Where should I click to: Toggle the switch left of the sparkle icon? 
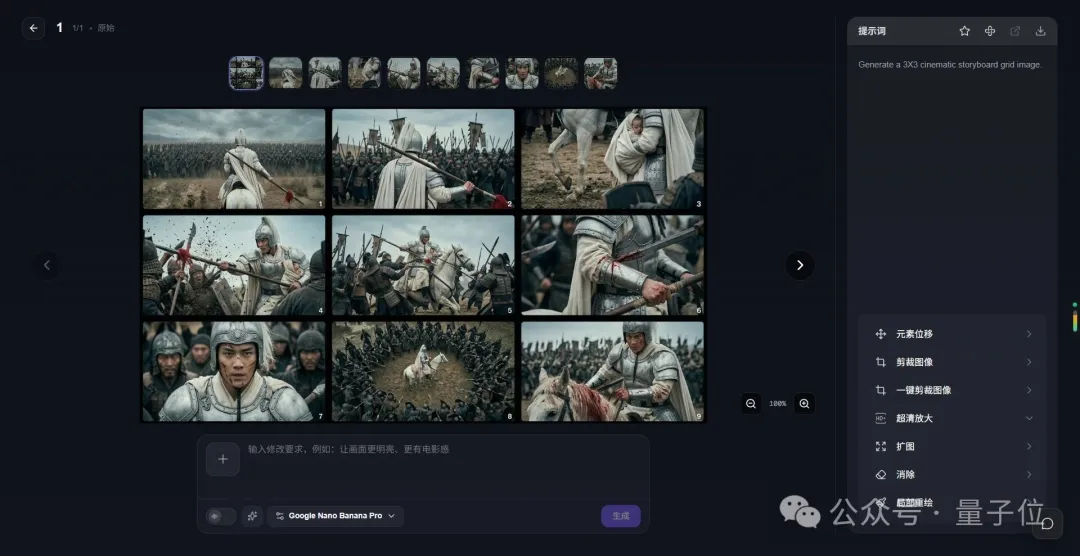click(x=220, y=516)
